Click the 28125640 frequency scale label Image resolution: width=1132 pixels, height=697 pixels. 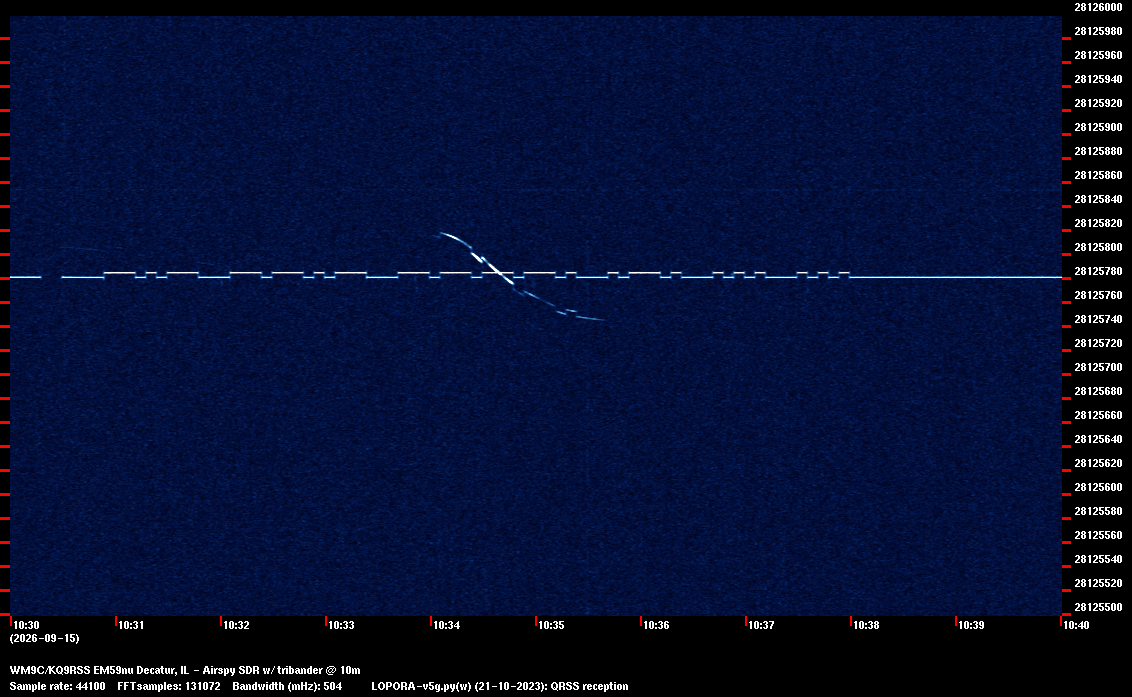click(1098, 439)
